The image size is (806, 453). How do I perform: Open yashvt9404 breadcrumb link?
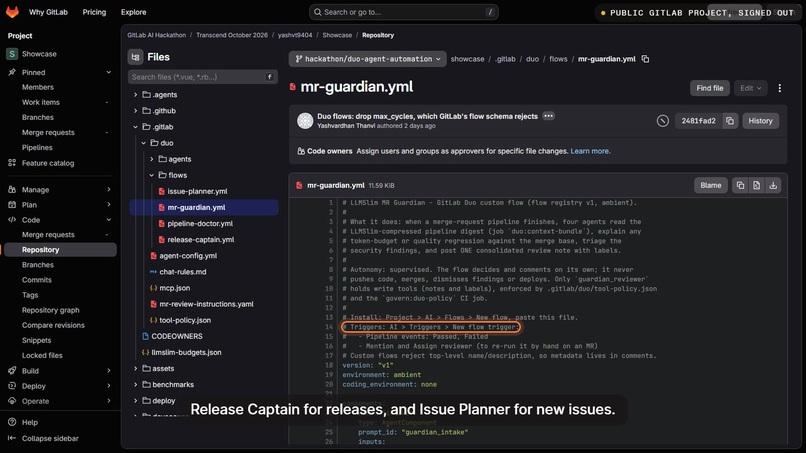(x=295, y=35)
